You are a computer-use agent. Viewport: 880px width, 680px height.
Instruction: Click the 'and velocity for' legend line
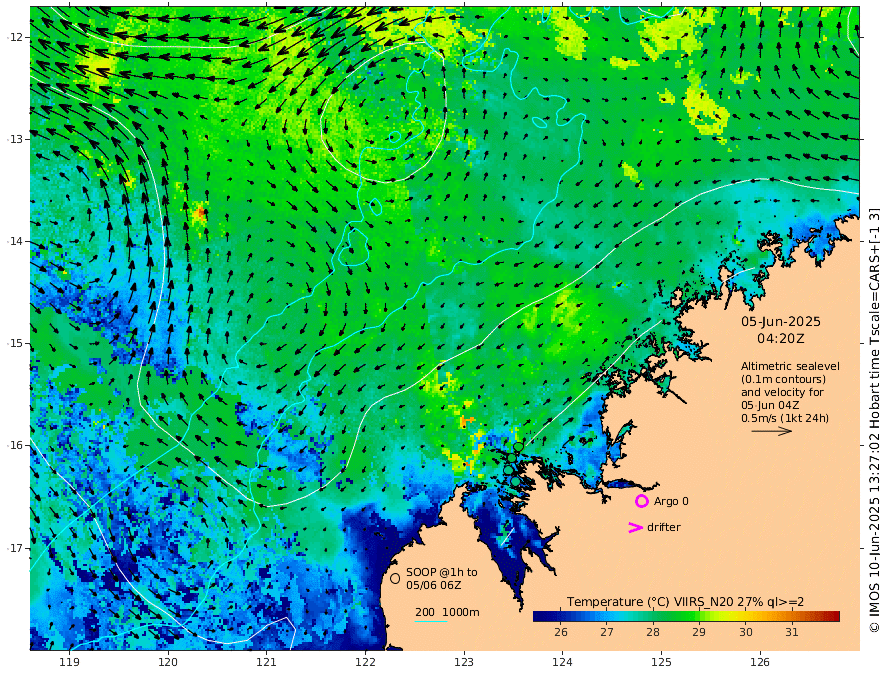tap(782, 392)
